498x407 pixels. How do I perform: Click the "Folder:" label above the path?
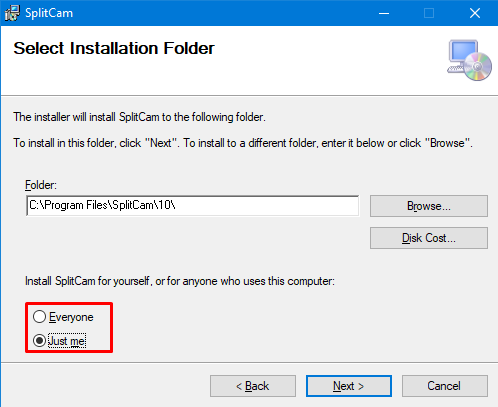[41, 185]
